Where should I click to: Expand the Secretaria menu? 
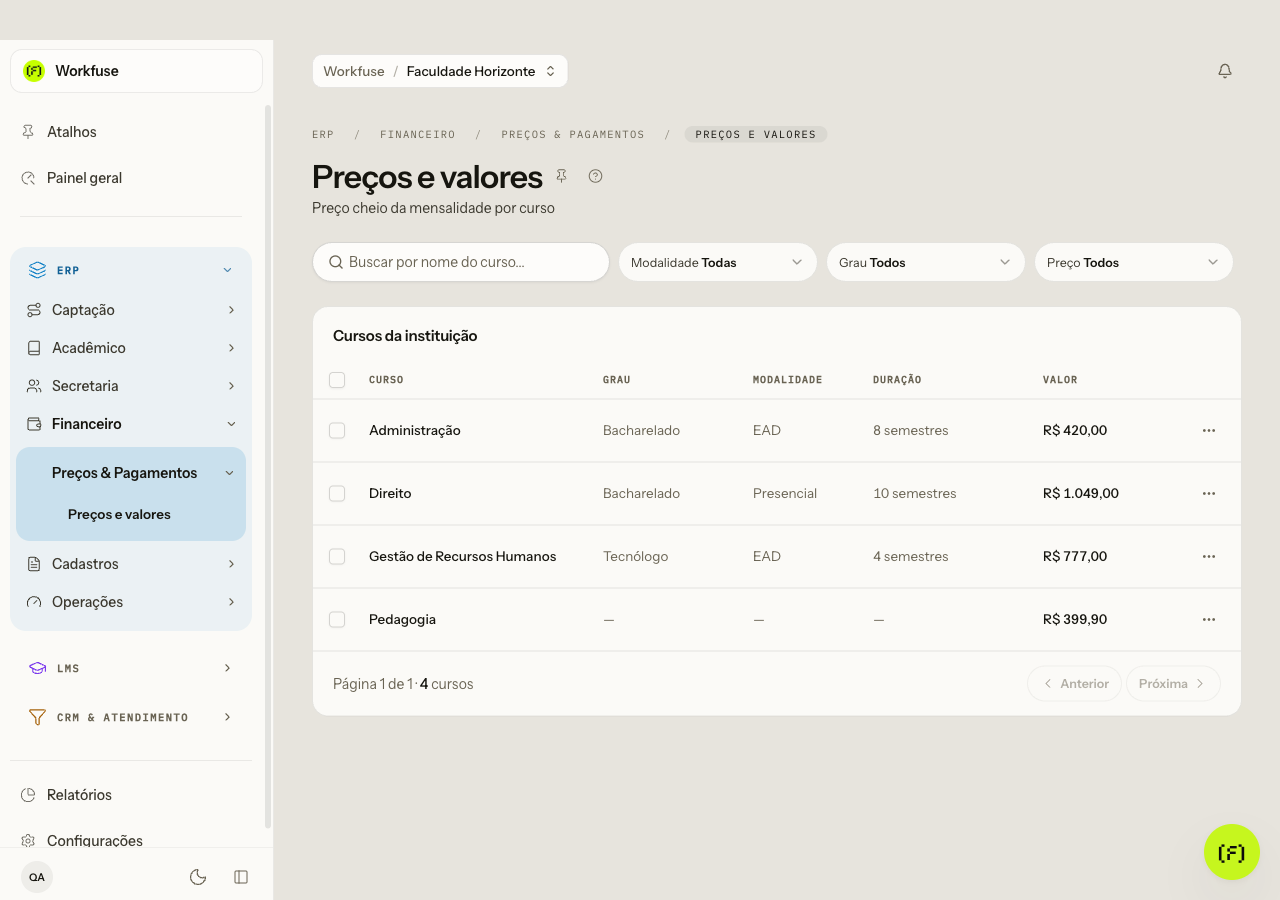coord(131,386)
